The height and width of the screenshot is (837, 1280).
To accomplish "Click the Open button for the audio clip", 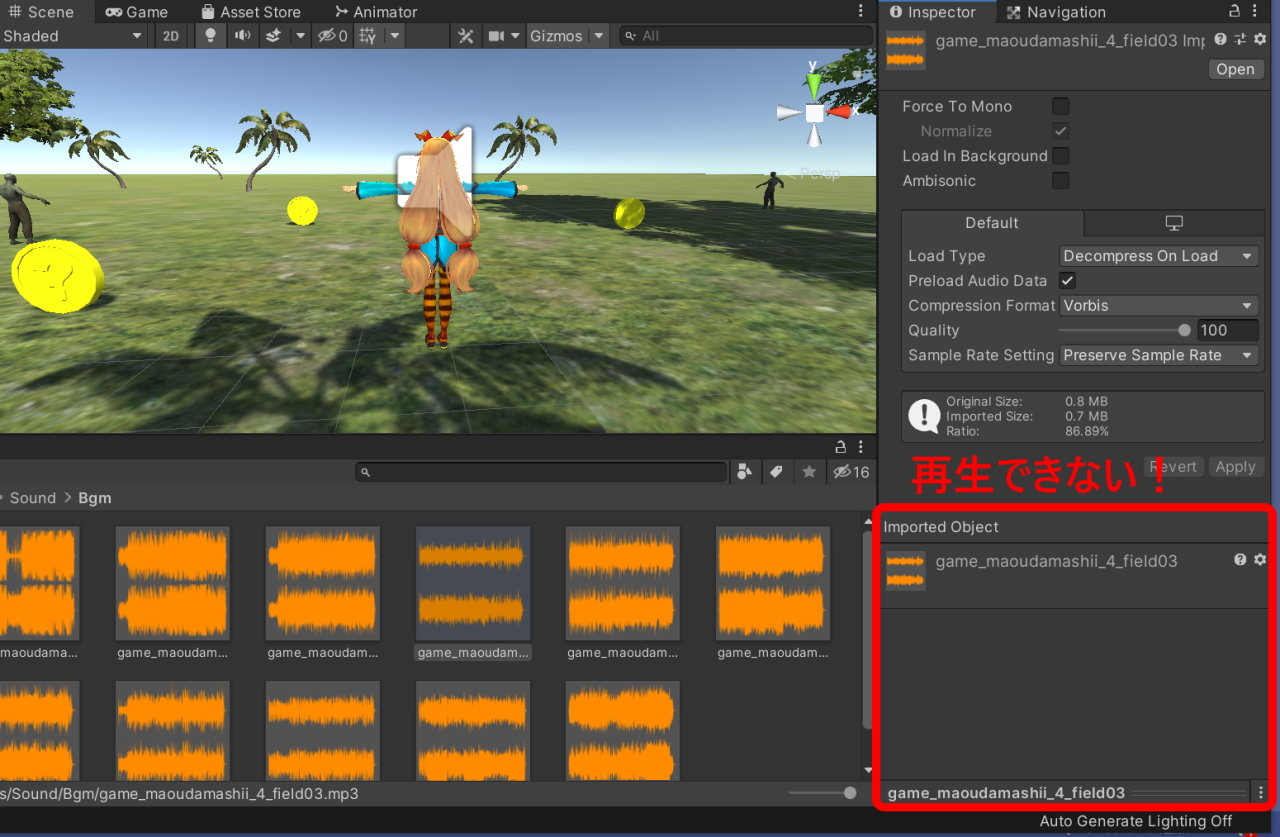I will pos(1236,68).
